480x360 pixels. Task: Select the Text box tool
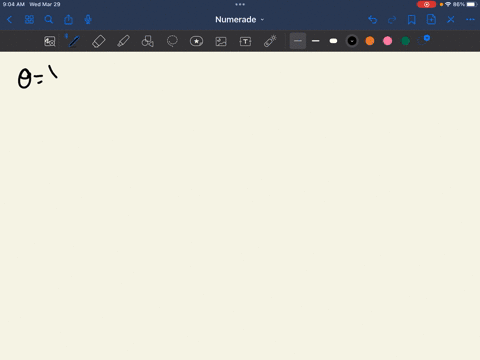pos(245,41)
